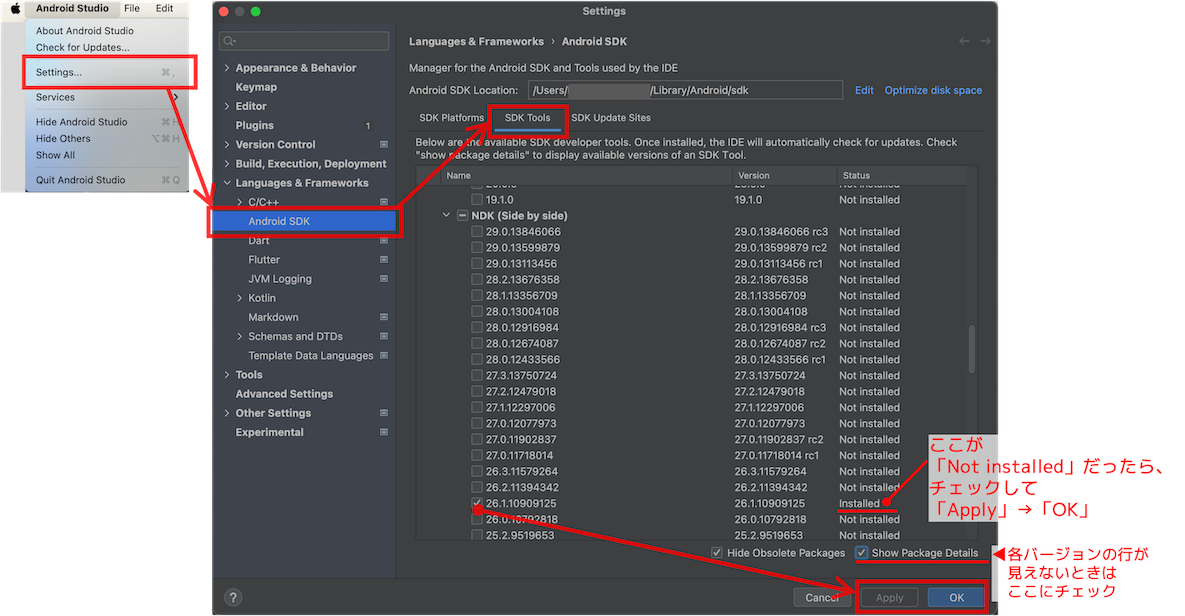Click the Plugins update count badge
The width and height of the screenshot is (1185, 616).
pyautogui.click(x=368, y=125)
